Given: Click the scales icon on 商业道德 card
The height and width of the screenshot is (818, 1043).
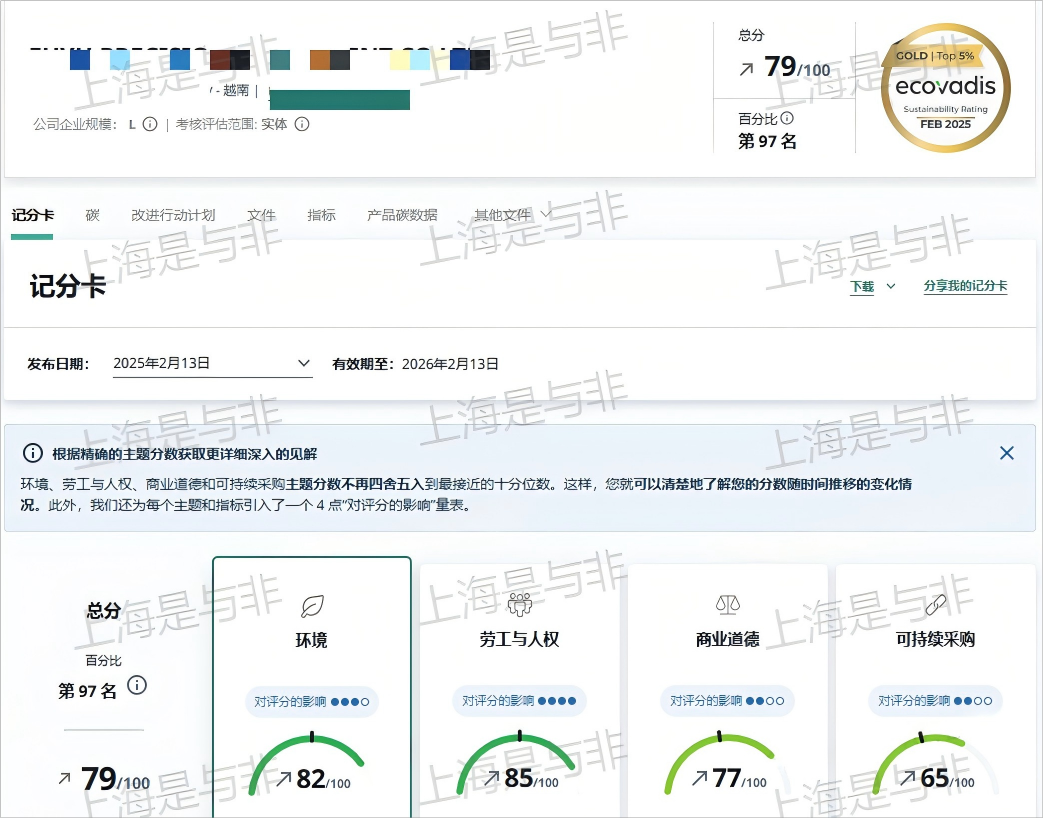Looking at the screenshot, I should tap(728, 604).
